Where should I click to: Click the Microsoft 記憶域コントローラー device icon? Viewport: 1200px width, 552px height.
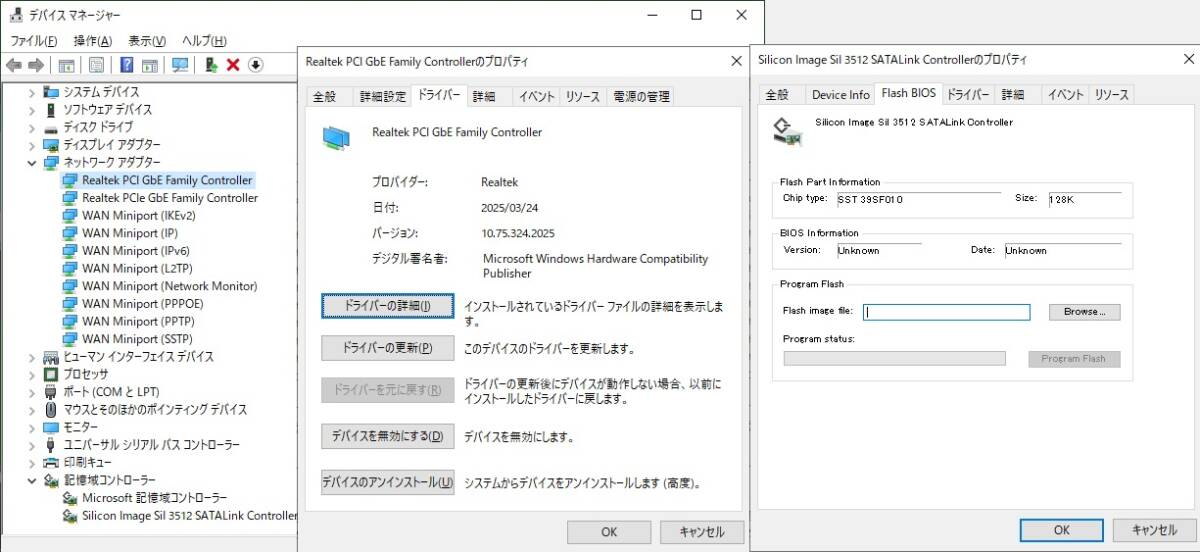click(70, 498)
